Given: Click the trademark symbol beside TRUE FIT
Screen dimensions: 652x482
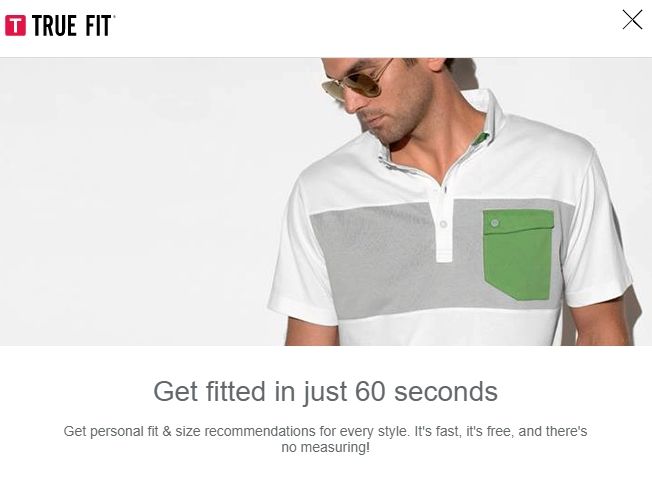Looking at the screenshot, I should pos(114,17).
